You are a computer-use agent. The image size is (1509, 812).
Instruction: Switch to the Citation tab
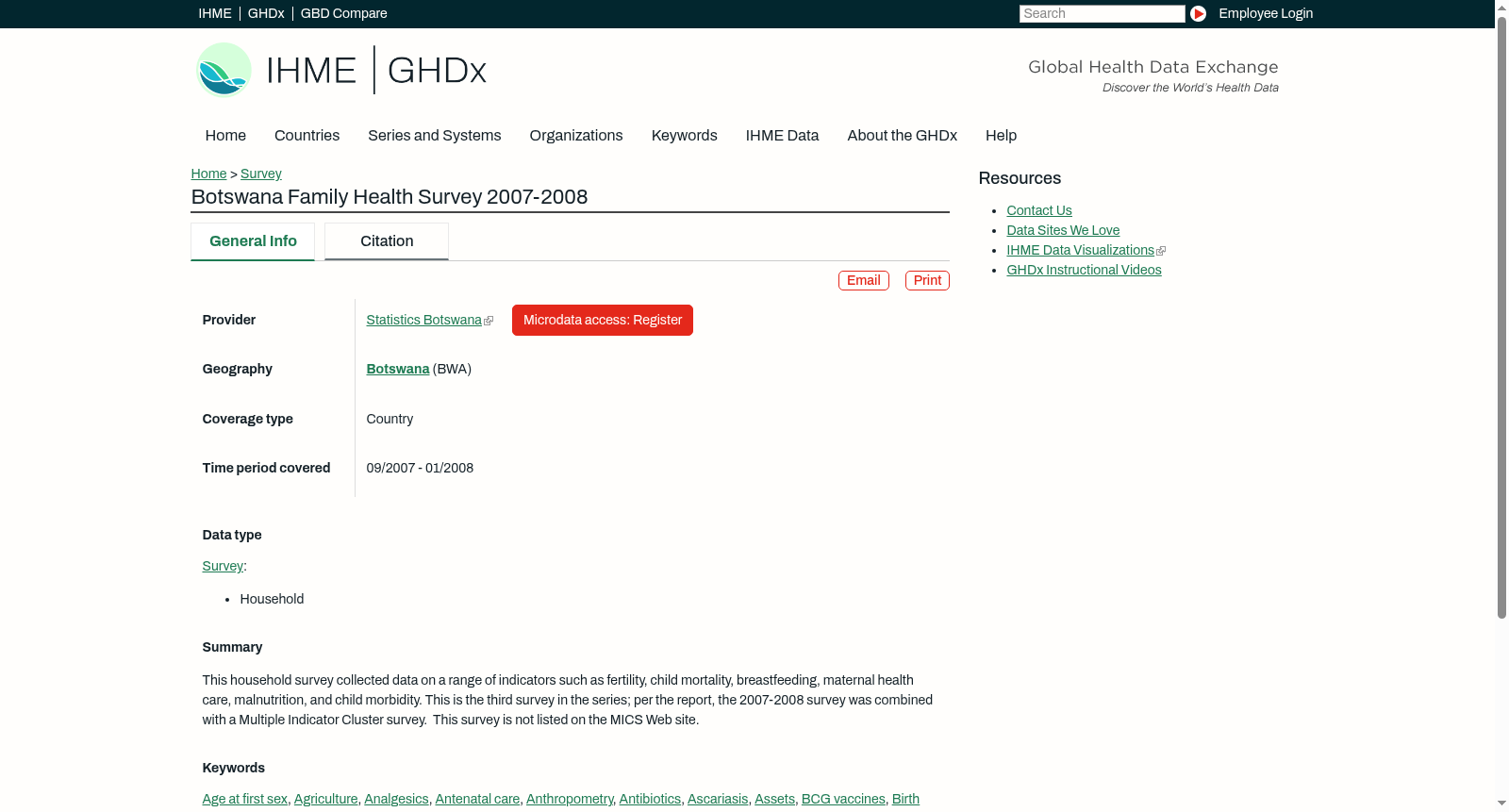[387, 241]
